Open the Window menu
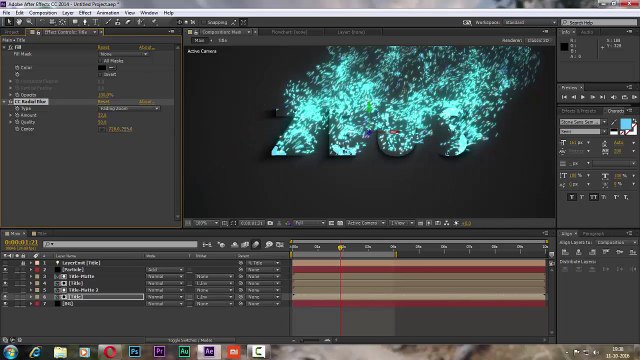The width and height of the screenshot is (640, 360). tap(149, 13)
